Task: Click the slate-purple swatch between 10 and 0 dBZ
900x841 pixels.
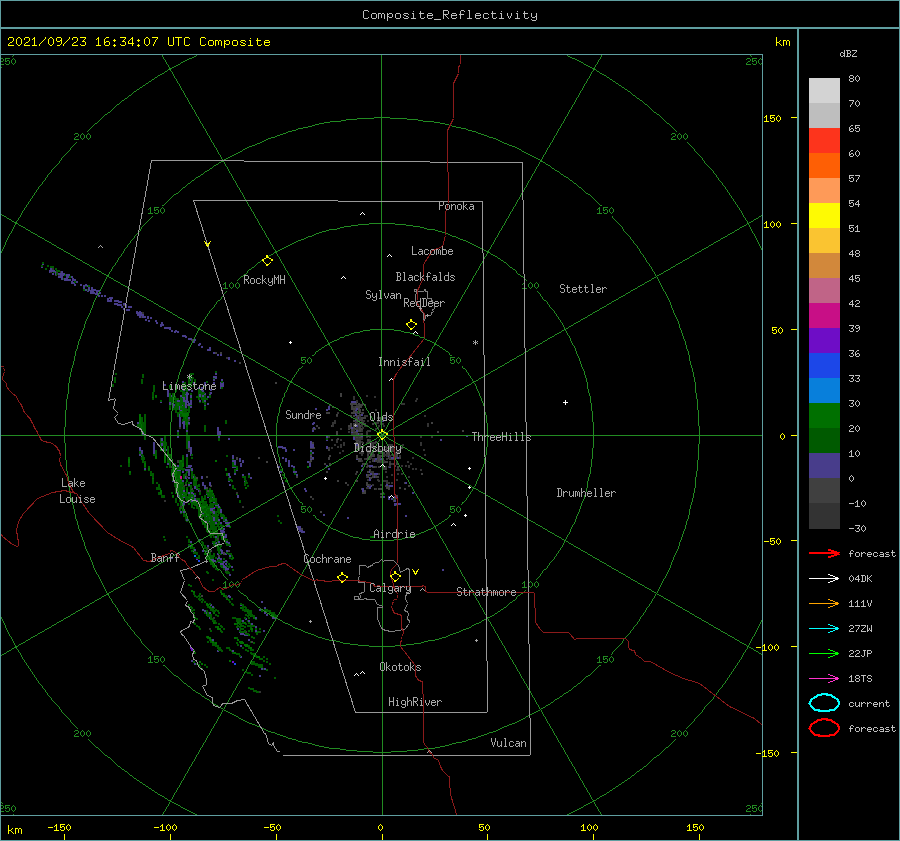Action: click(824, 466)
